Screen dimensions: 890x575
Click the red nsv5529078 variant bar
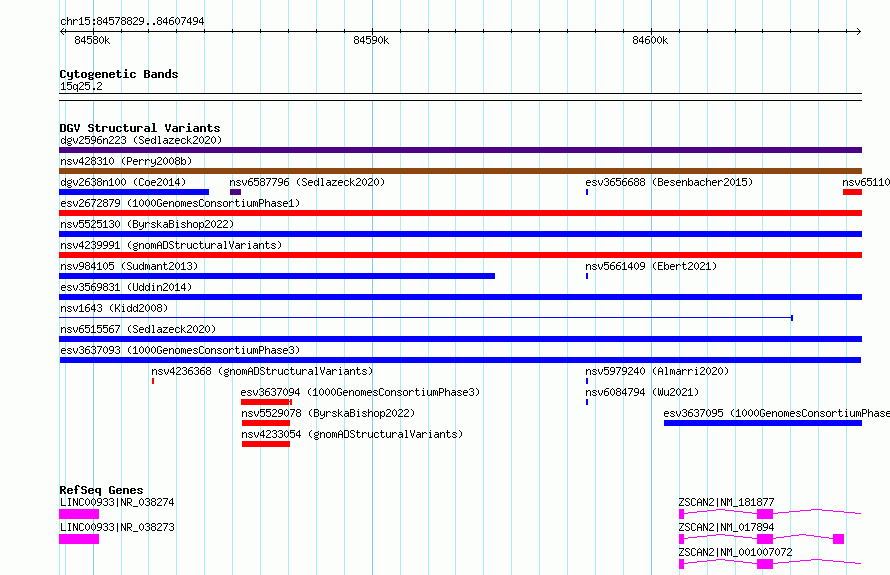tap(266, 423)
